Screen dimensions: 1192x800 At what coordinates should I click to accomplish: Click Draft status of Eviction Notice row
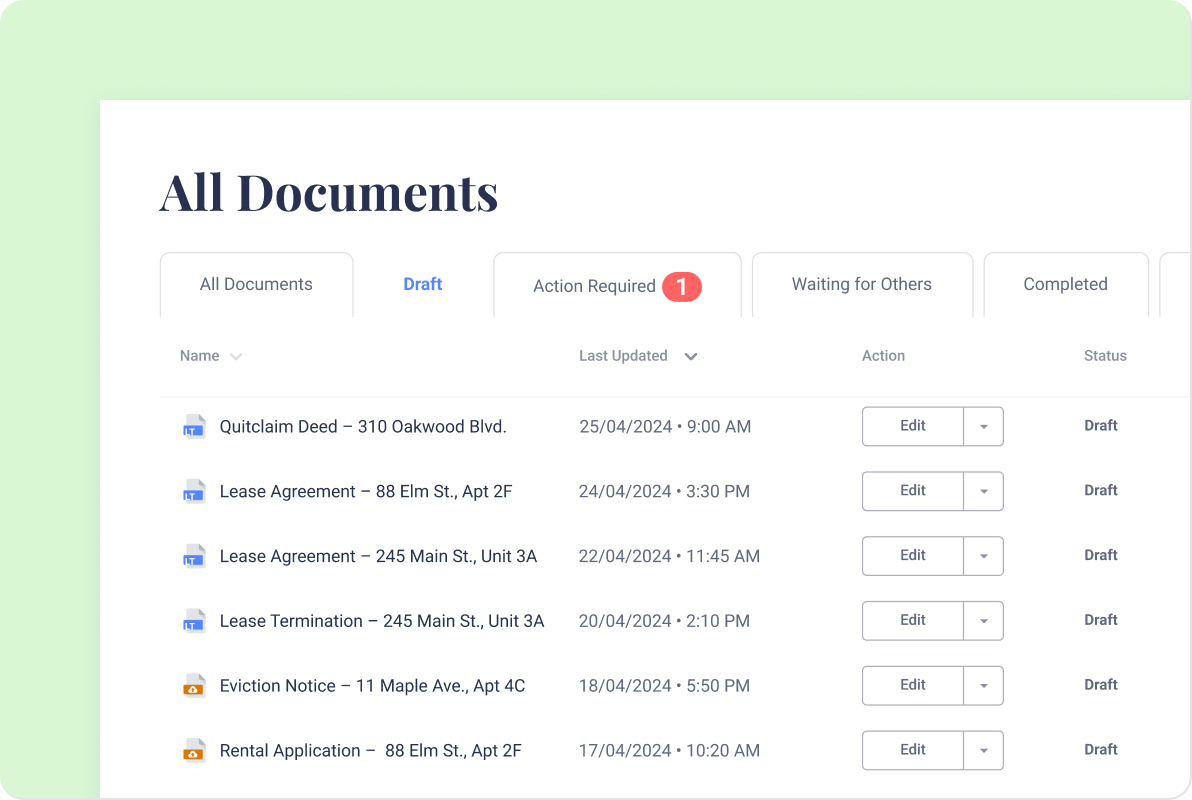(1101, 685)
